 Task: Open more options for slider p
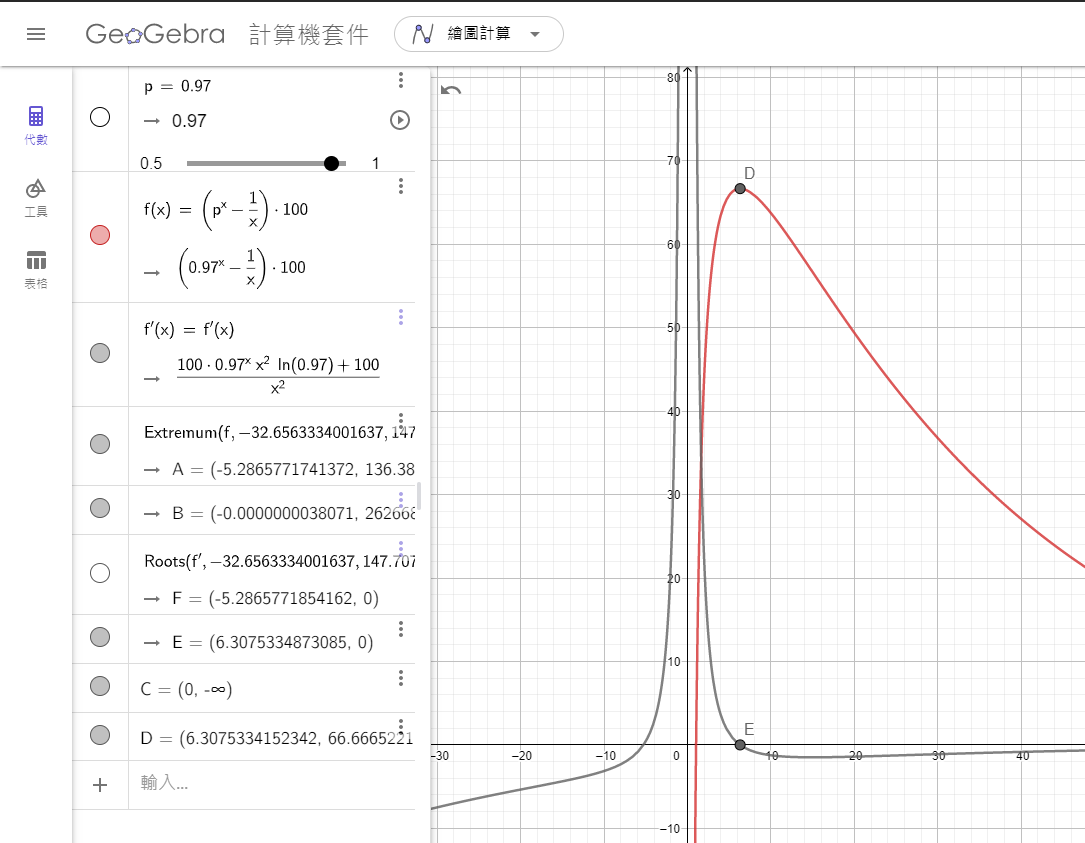pyautogui.click(x=401, y=81)
